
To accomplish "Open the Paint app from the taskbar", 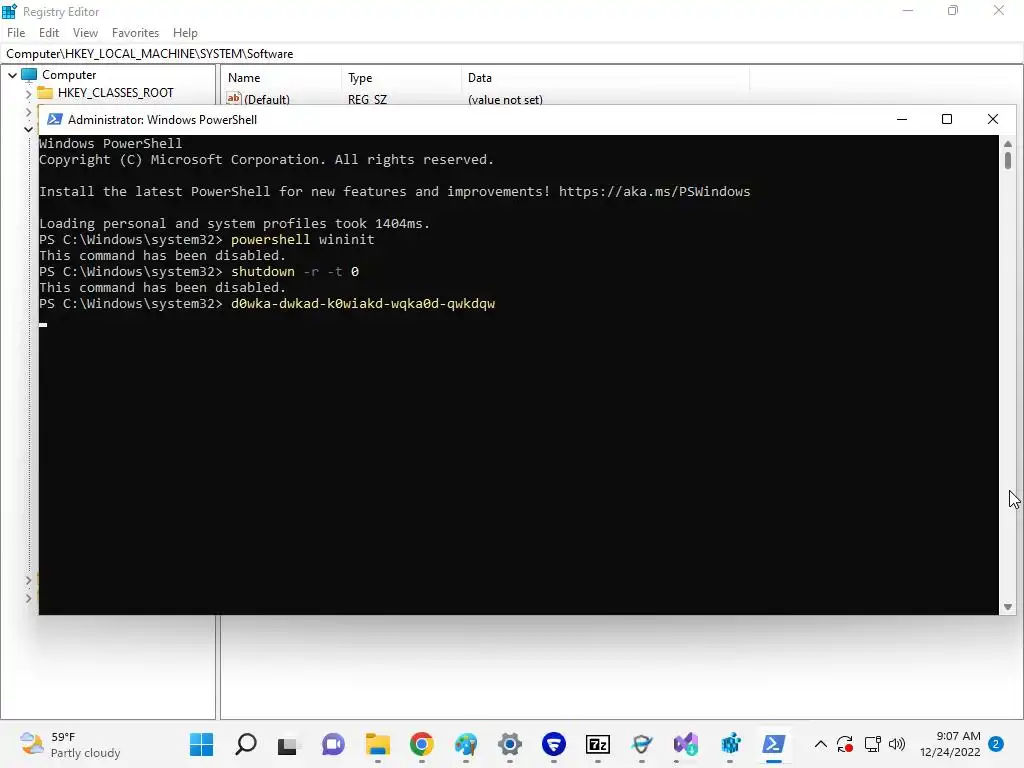I will 466,744.
